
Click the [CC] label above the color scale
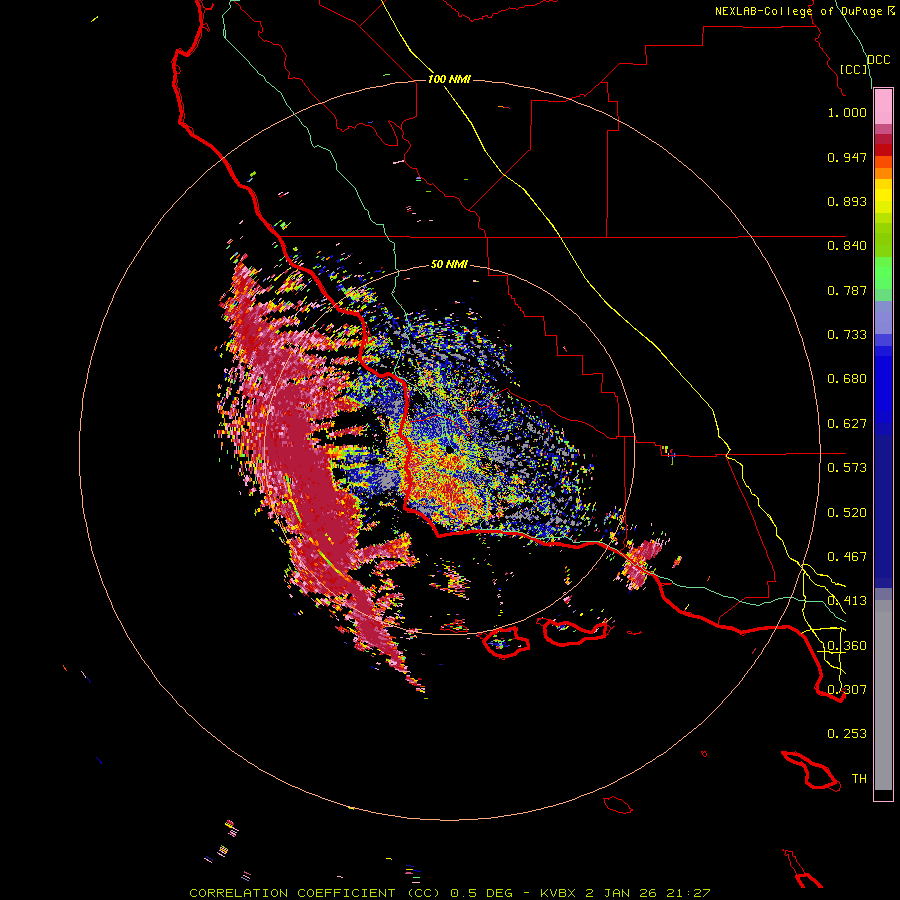pos(854,69)
